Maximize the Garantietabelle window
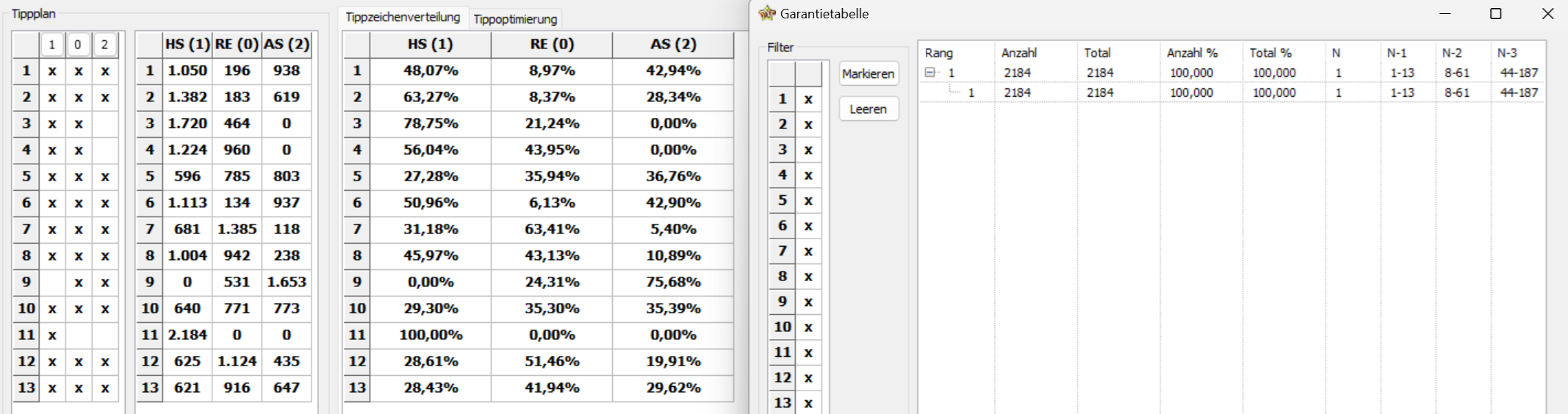Image resolution: width=1568 pixels, height=414 pixels. click(x=1495, y=14)
